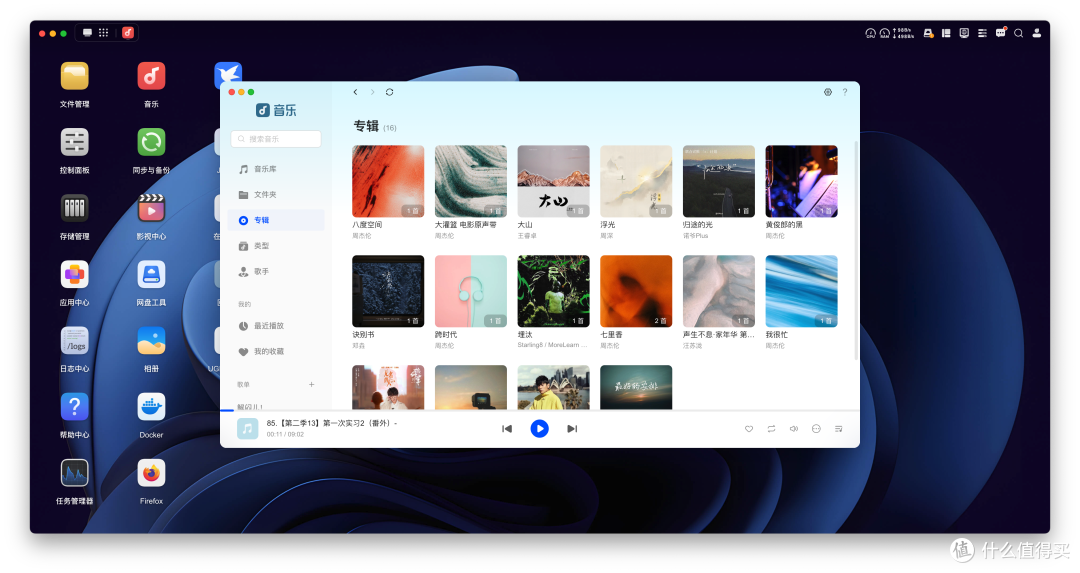Open the album 八度空间
The height and width of the screenshot is (573, 1080).
(388, 181)
